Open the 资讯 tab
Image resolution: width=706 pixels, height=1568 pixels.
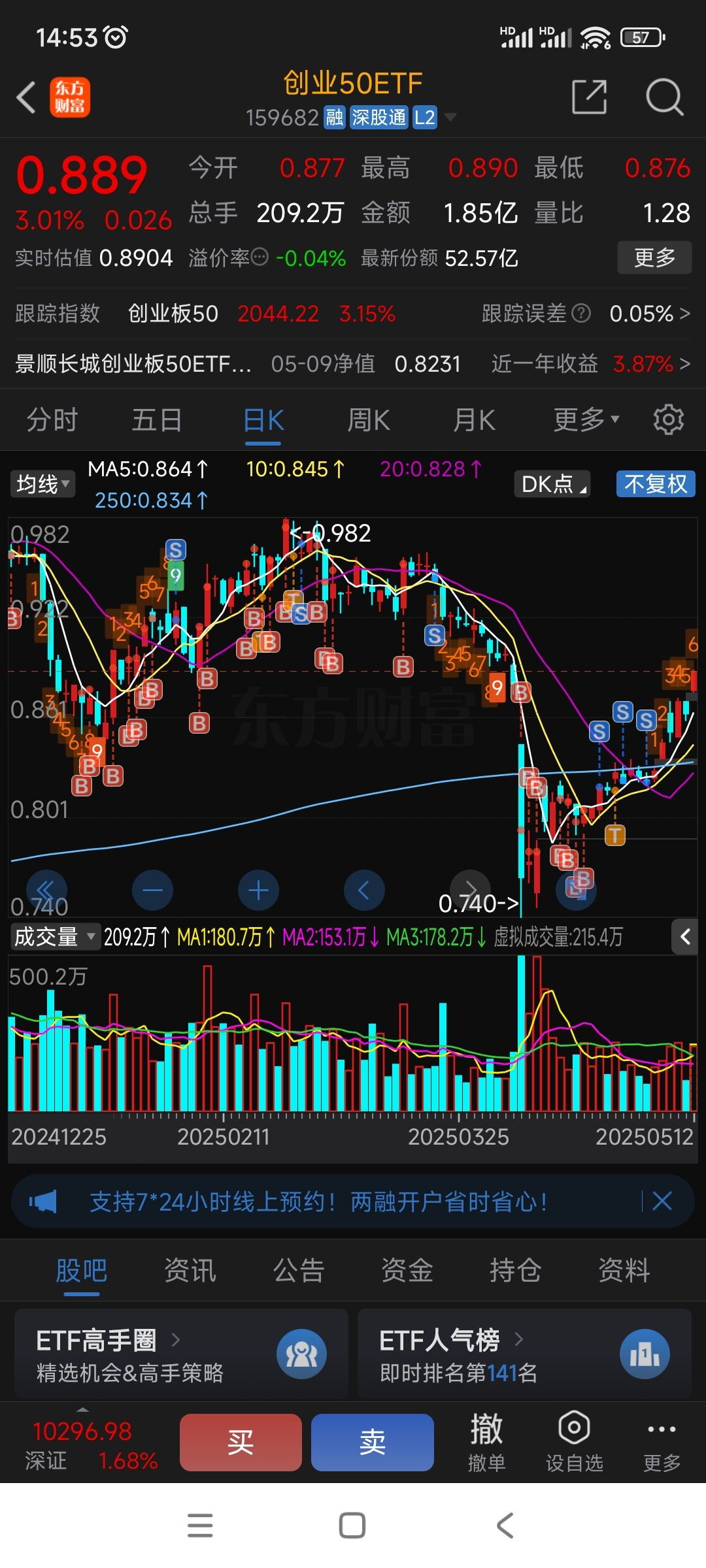pyautogui.click(x=190, y=1270)
